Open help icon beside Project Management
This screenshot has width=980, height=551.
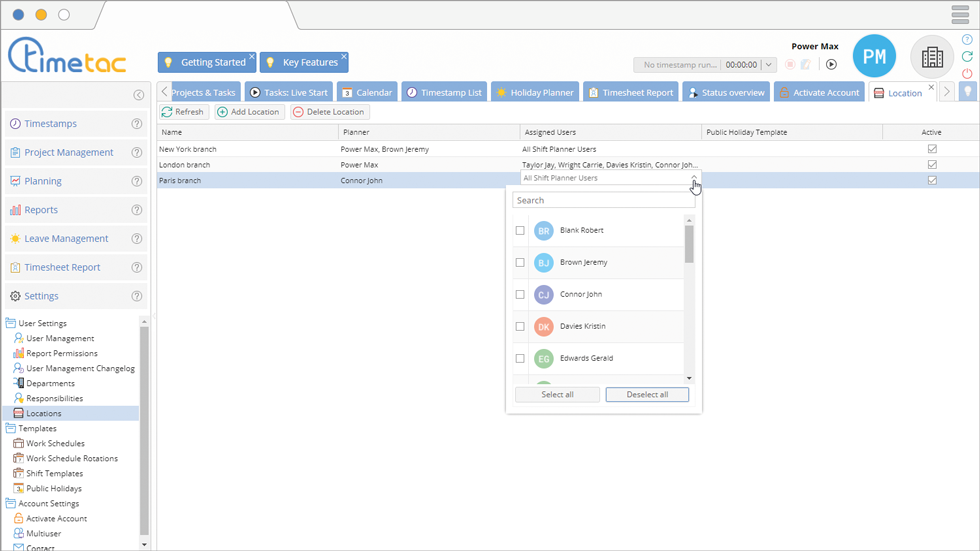click(x=136, y=152)
